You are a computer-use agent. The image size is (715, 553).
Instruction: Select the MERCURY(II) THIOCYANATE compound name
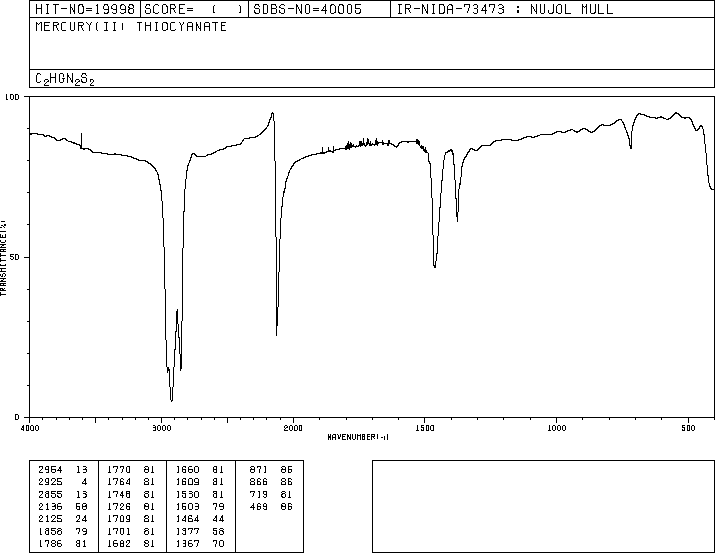point(131,26)
